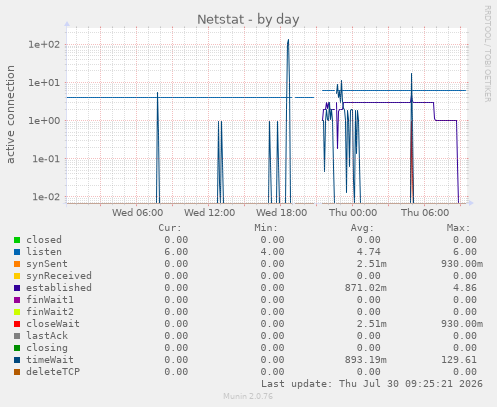Click the 'Avg:' column header
Viewport: 497px width, 407px height.
pyautogui.click(x=362, y=228)
